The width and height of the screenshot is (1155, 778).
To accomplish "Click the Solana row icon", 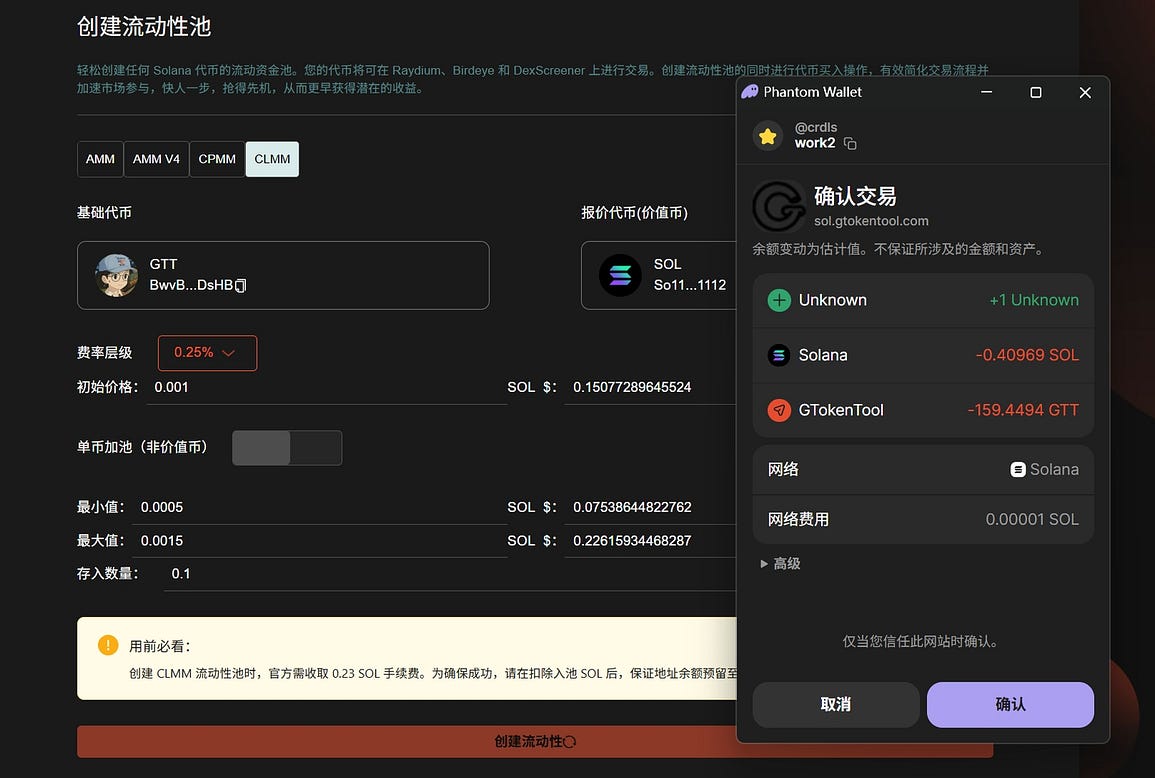I will click(779, 355).
